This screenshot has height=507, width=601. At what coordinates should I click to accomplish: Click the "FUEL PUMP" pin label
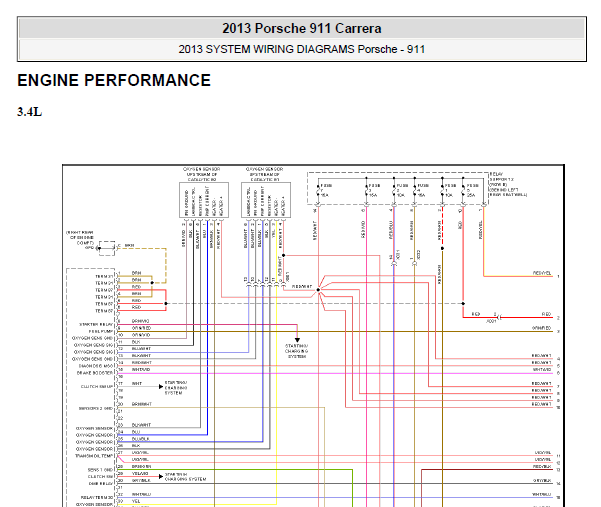[x=101, y=331]
